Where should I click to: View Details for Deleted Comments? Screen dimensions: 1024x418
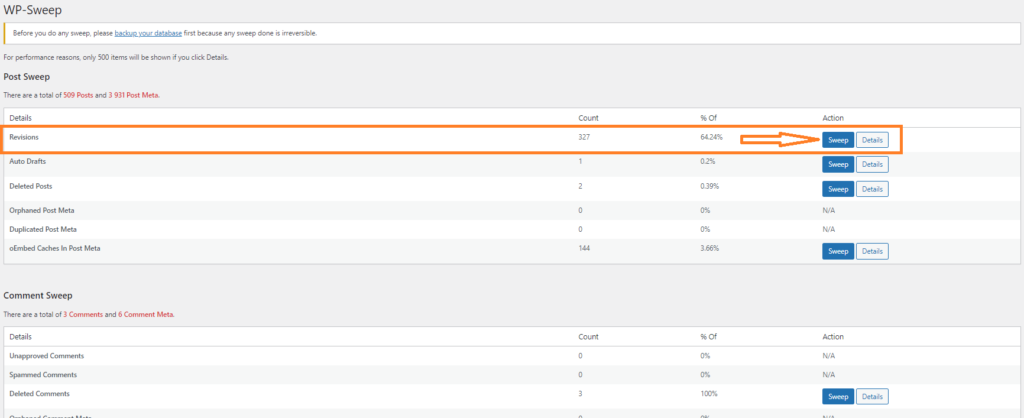(x=872, y=396)
